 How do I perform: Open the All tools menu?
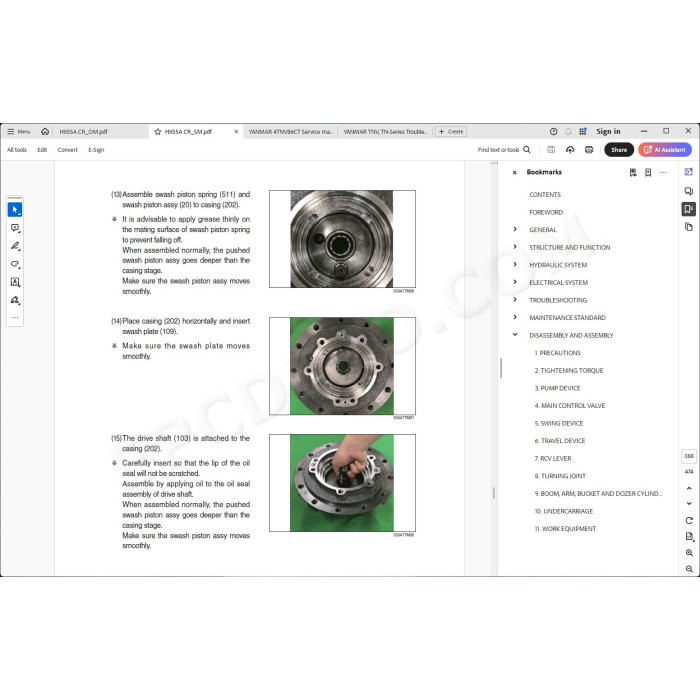pos(17,150)
